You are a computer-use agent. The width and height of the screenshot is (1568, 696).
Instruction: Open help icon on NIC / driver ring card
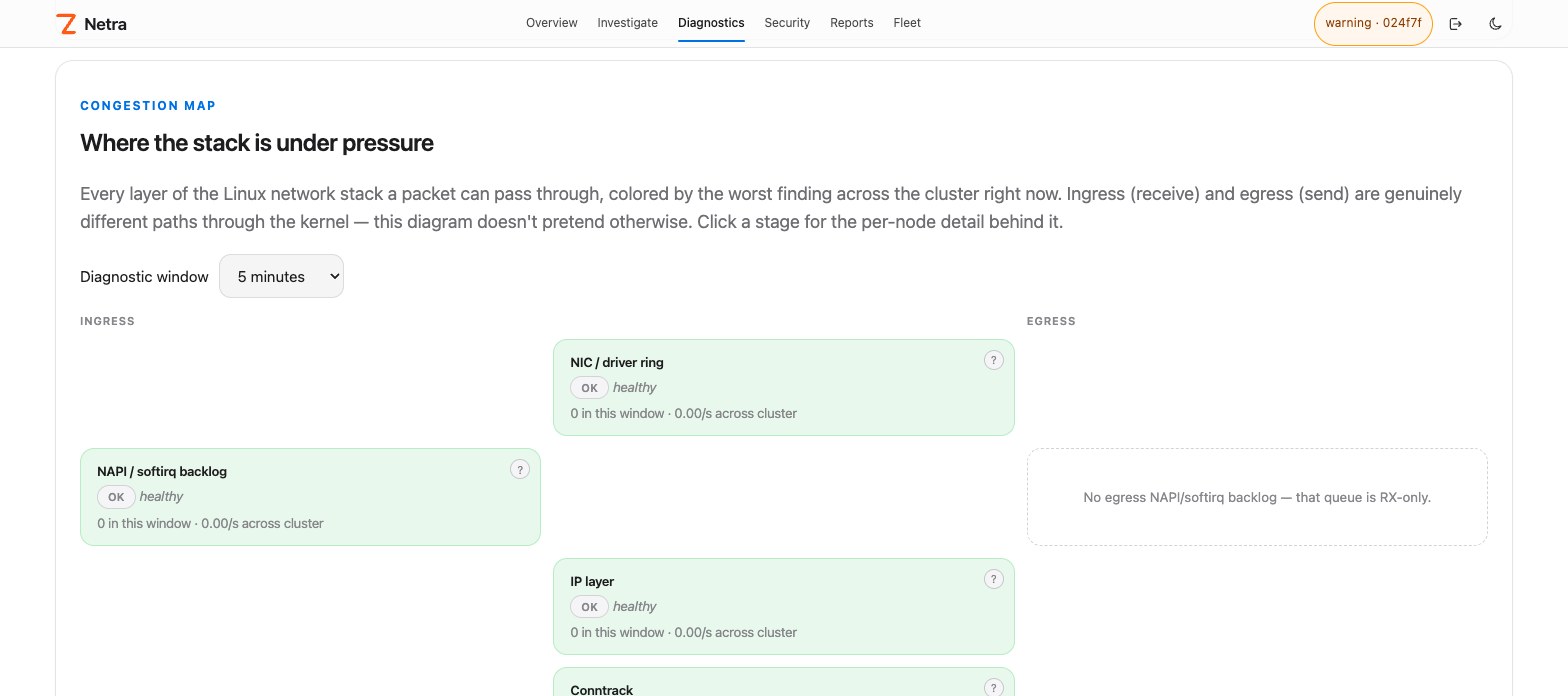pyautogui.click(x=993, y=360)
